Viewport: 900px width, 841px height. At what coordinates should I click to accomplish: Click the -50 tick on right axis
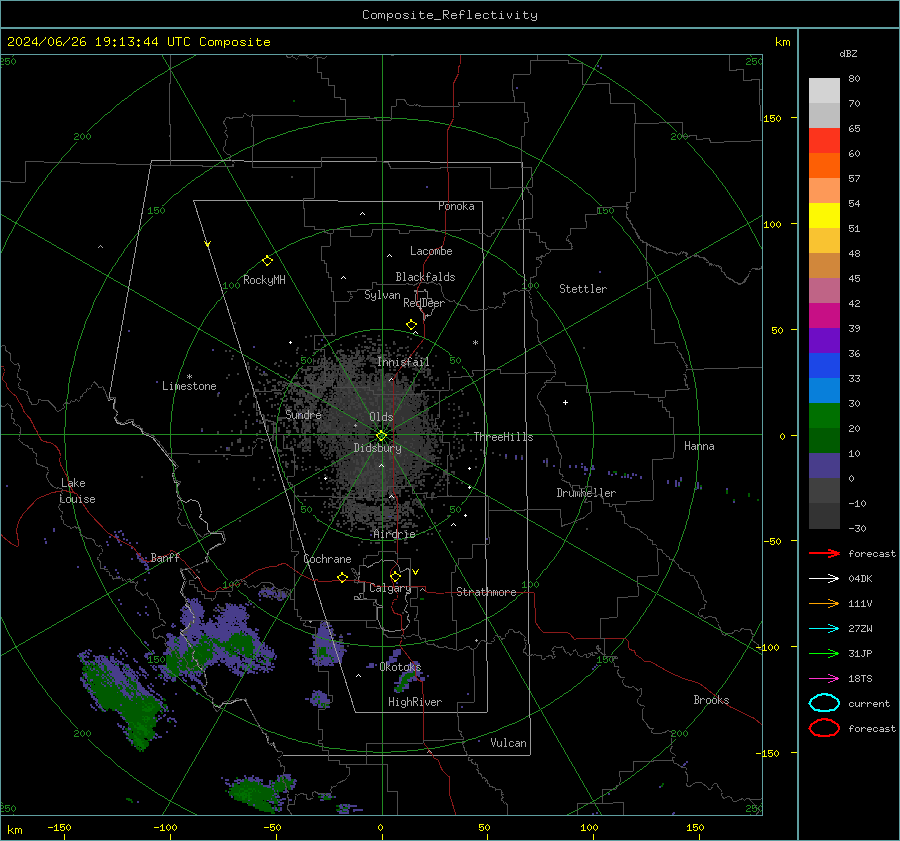pos(771,541)
